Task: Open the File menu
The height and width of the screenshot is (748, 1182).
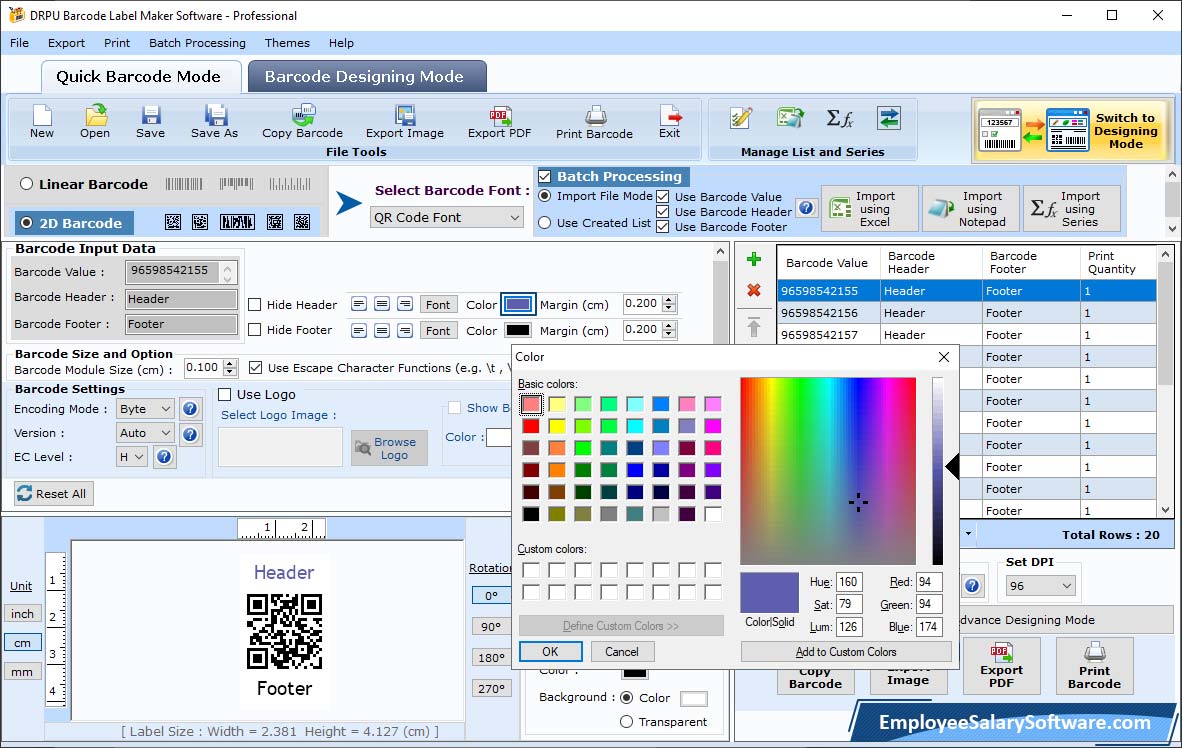Action: click(20, 43)
